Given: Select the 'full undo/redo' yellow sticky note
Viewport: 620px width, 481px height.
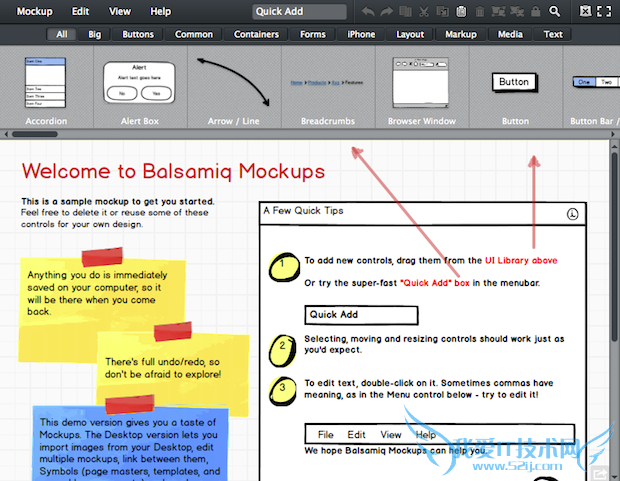Looking at the screenshot, I should tap(173, 372).
